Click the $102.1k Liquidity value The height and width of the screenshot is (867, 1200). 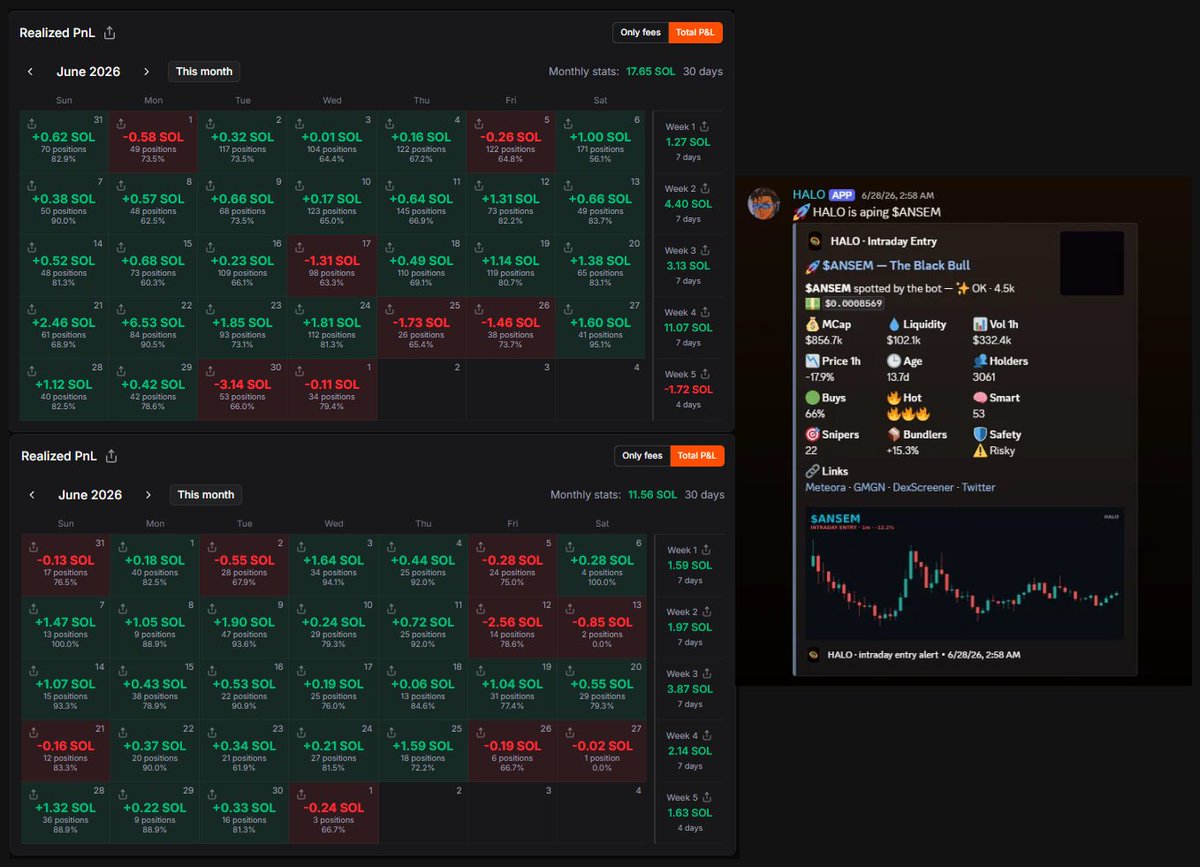905,341
